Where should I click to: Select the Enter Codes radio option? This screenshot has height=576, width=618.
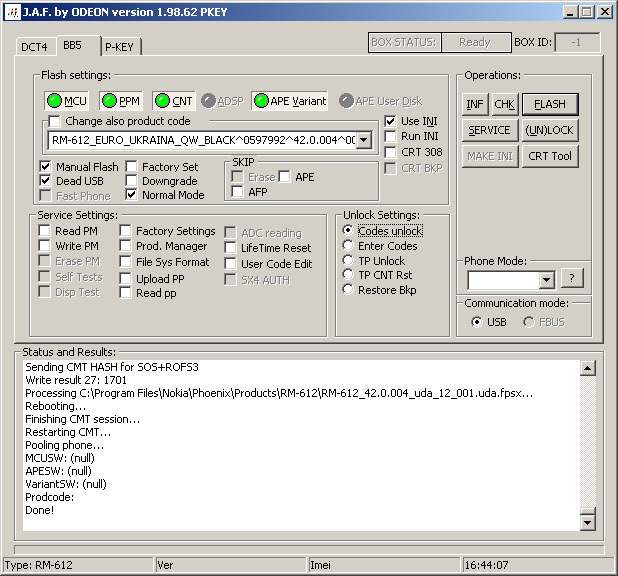[x=348, y=245]
